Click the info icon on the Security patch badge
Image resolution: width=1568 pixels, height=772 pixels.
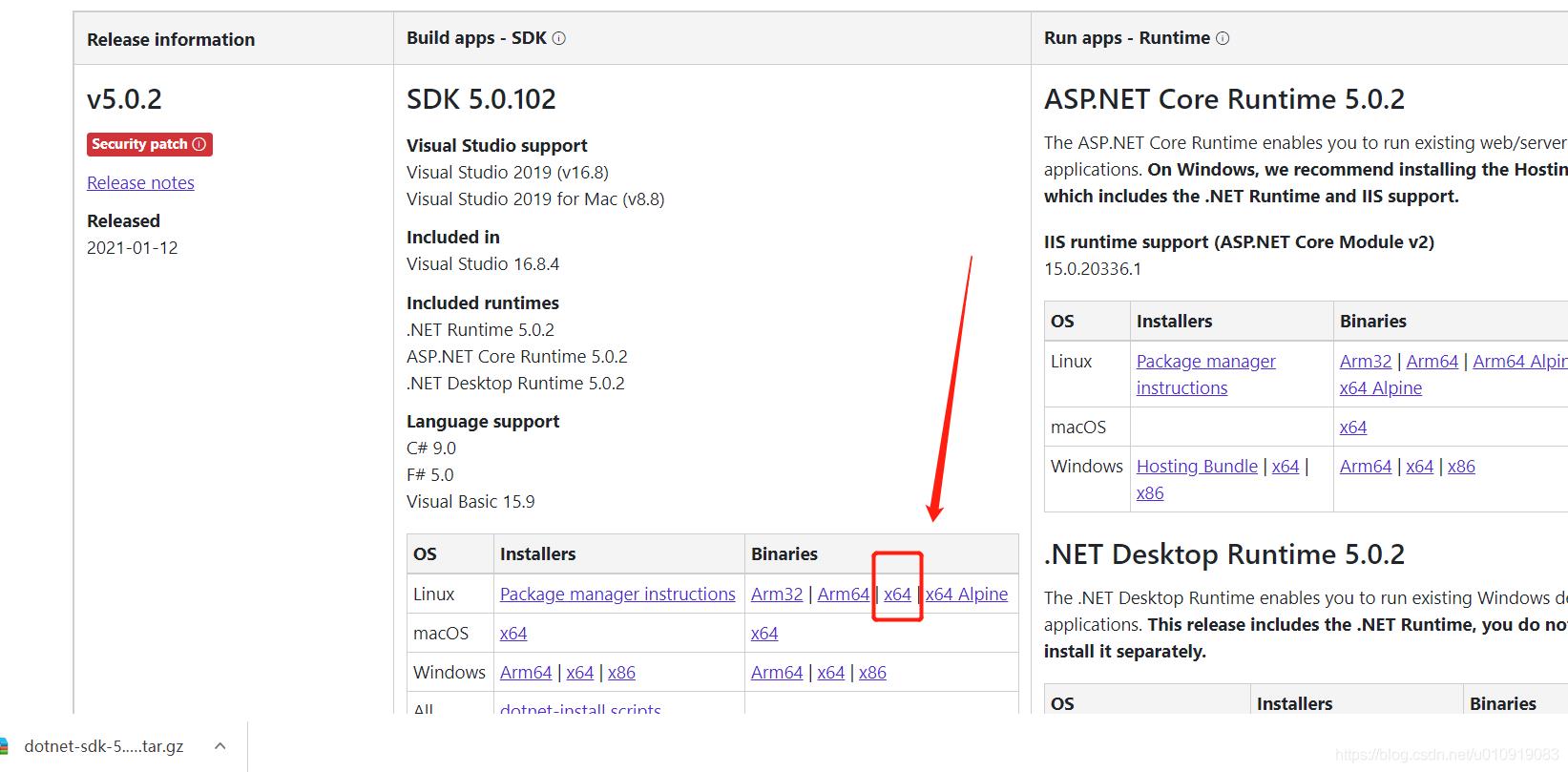point(199,144)
